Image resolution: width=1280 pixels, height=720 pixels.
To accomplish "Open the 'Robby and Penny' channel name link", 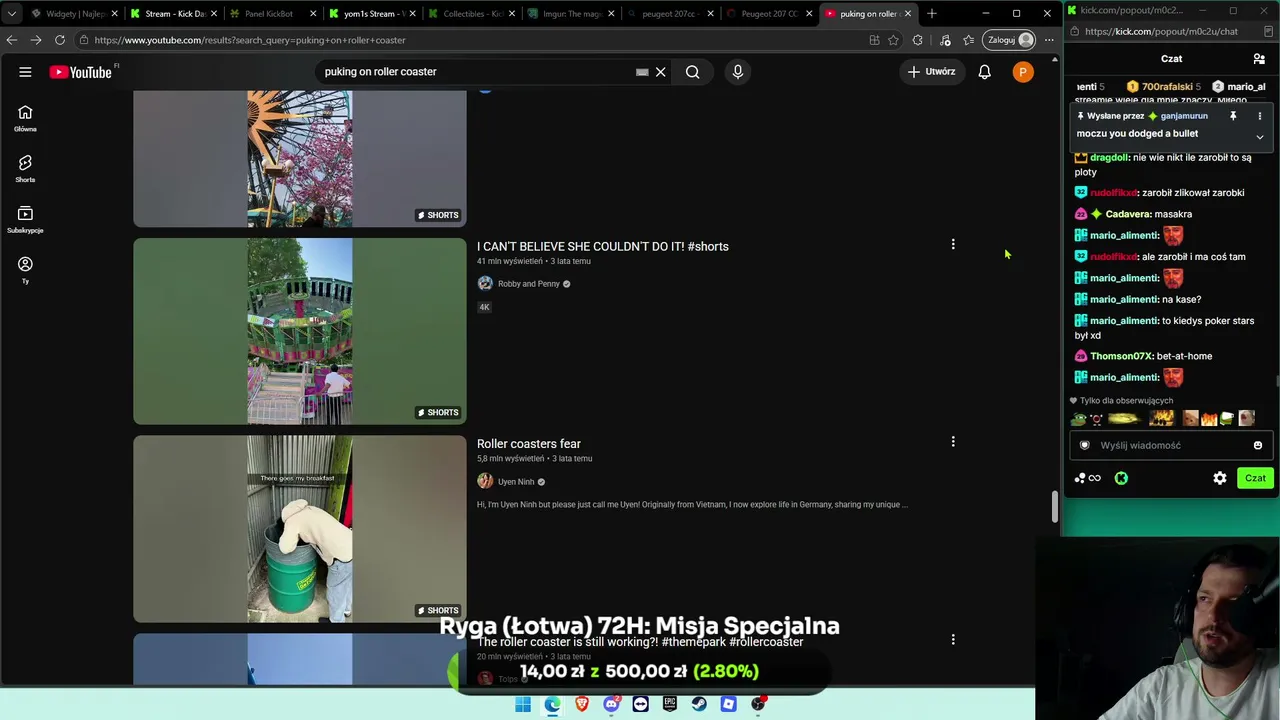I will click(529, 284).
